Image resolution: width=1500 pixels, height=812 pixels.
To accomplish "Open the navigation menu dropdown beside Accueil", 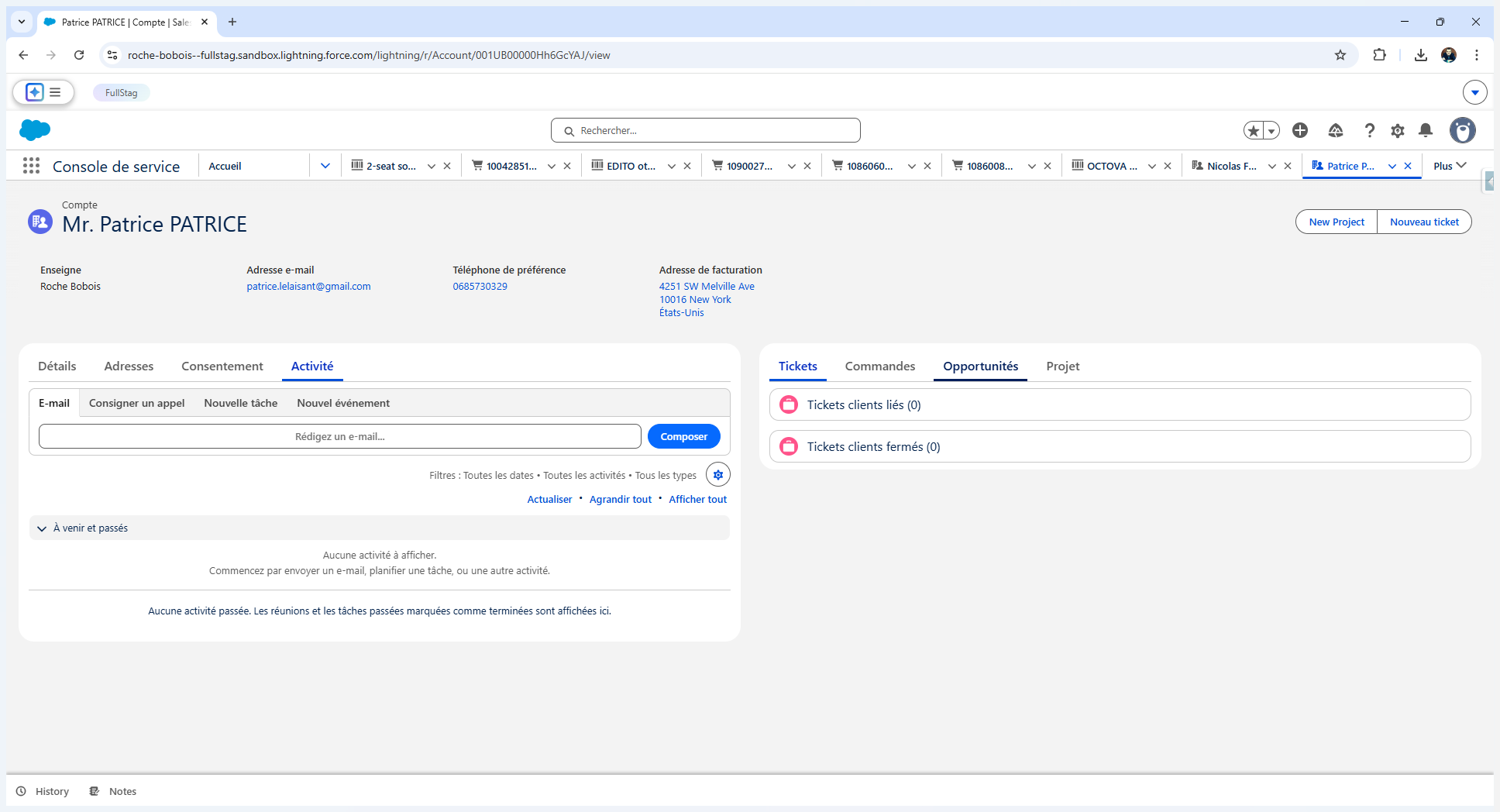I will tap(325, 166).
